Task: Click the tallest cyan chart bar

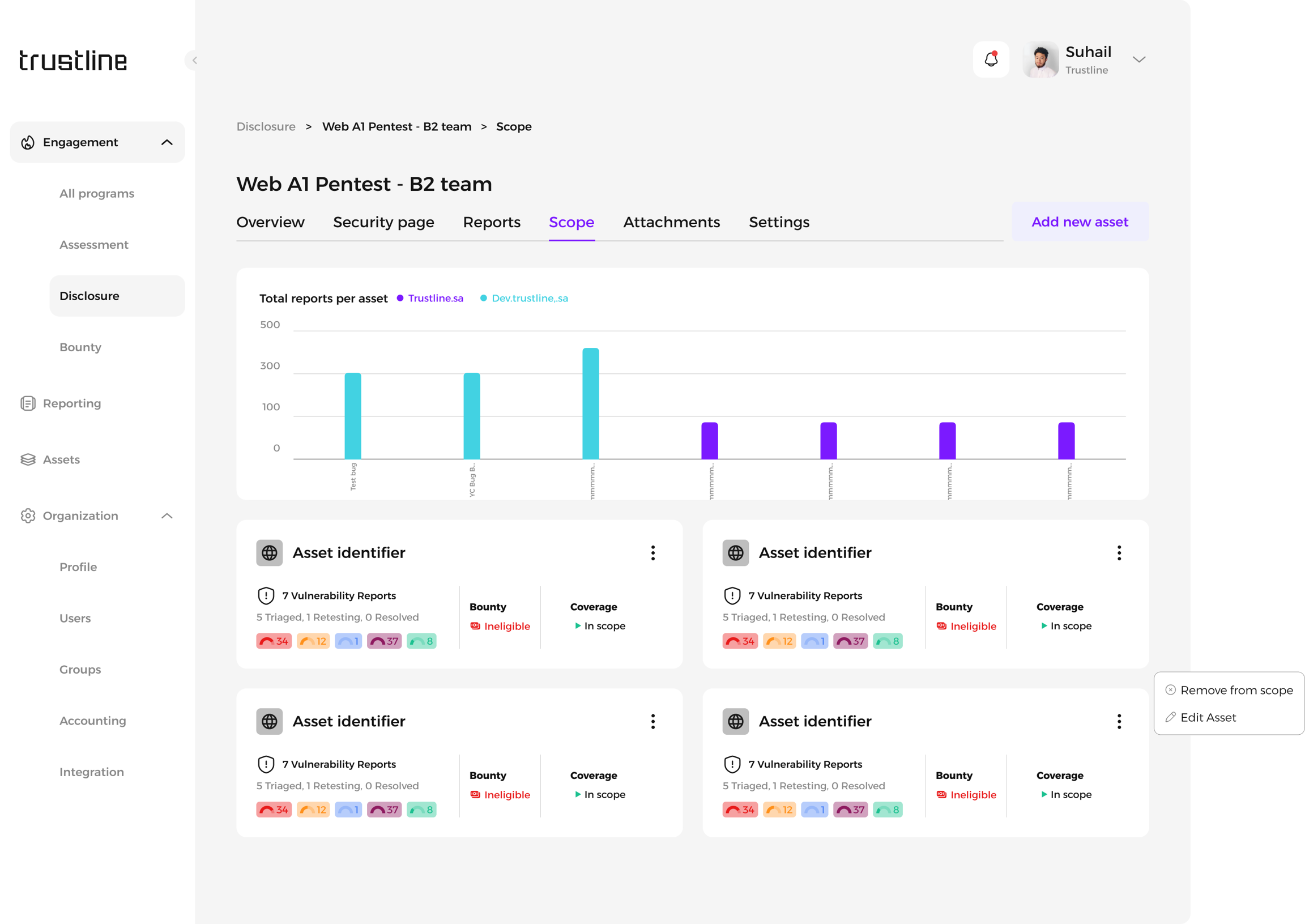Action: pyautogui.click(x=590, y=403)
